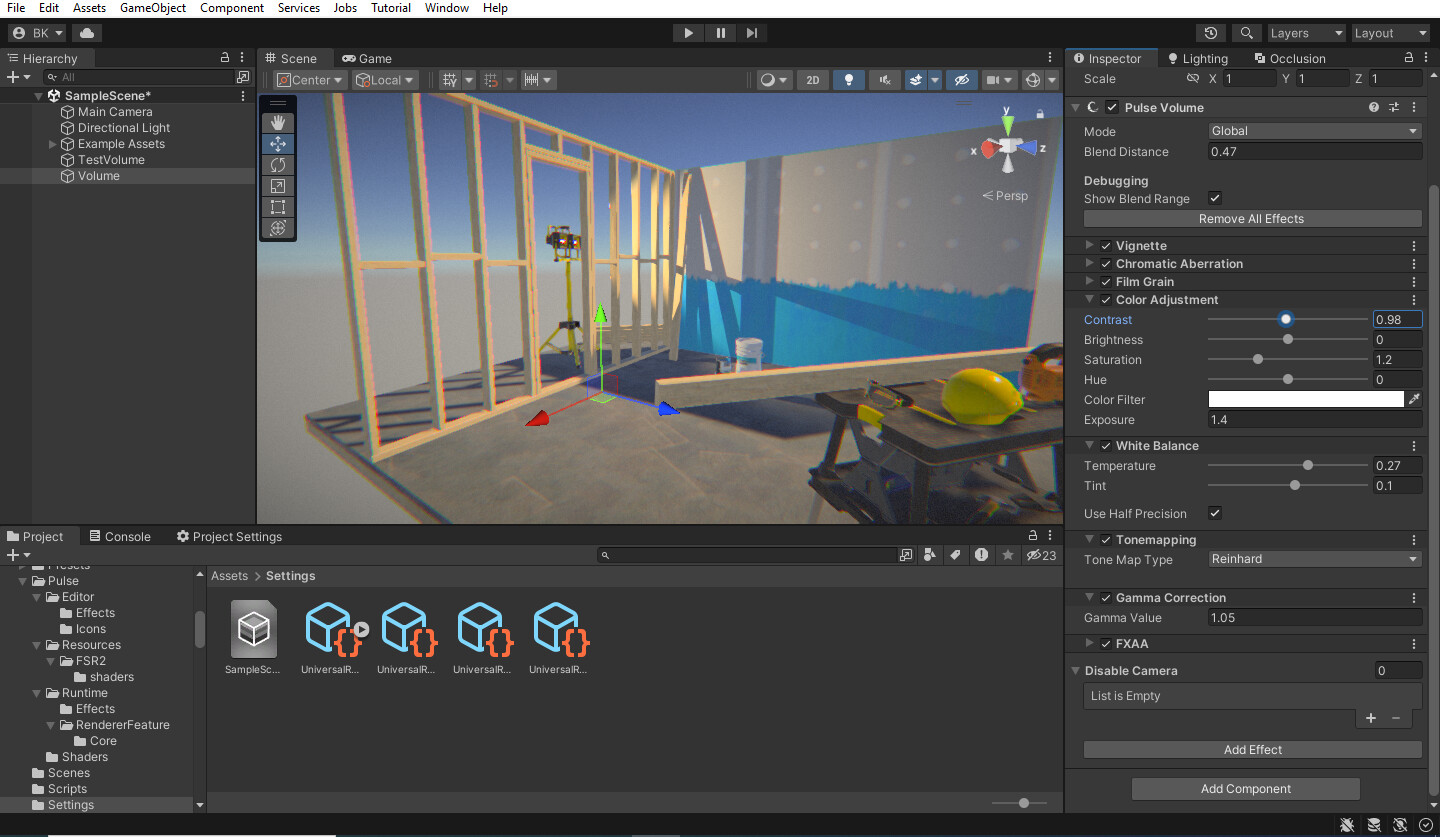1440x837 pixels.
Task: Open the Tone Map Type dropdown
Action: 1313,559
